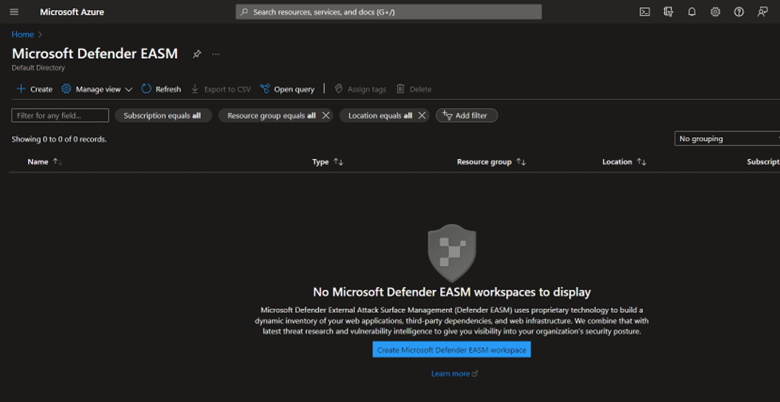This screenshot has height=402, width=780.
Task: Click the Create toolbar button
Action: (x=34, y=89)
